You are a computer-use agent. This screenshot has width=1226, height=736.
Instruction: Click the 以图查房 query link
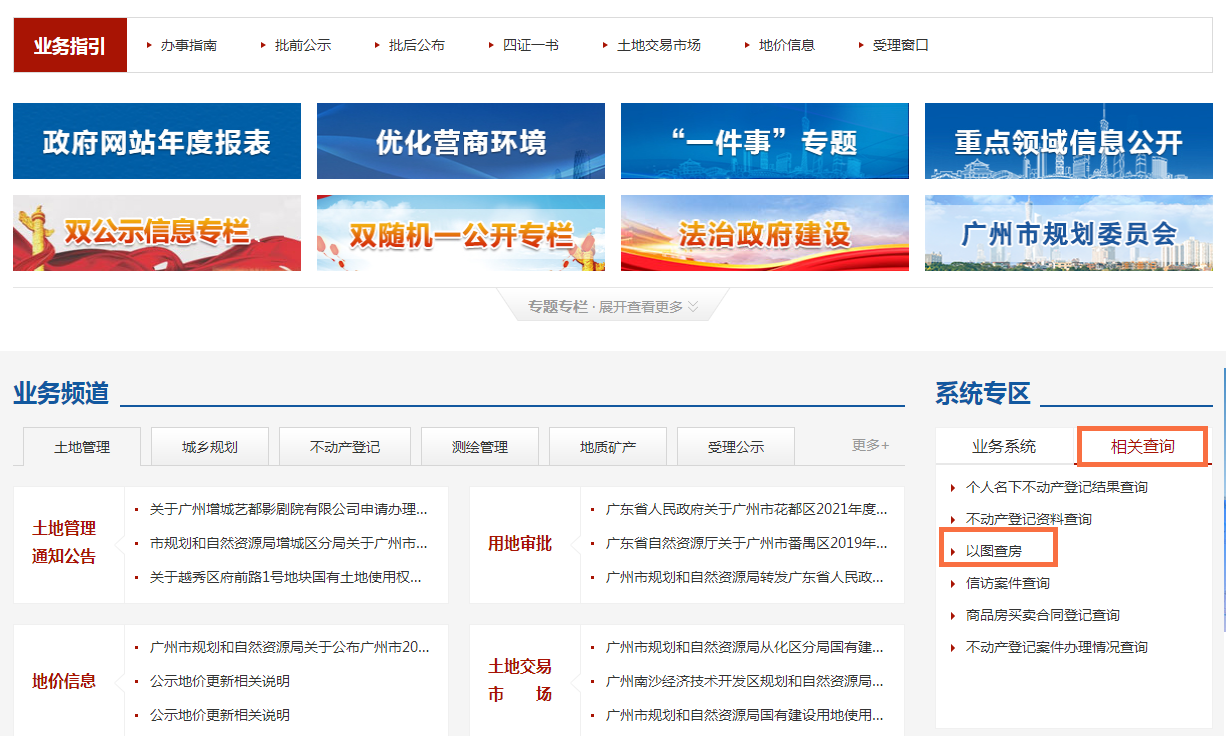tap(993, 551)
